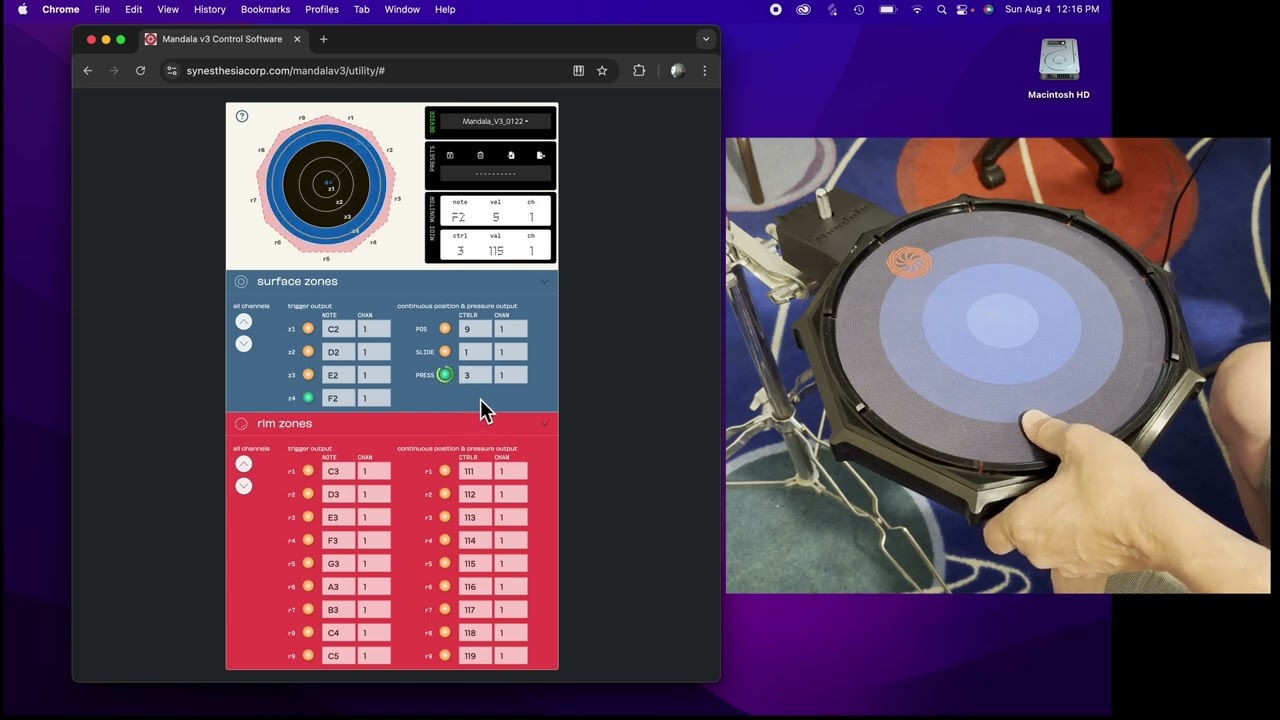1280x720 pixels.
Task: Toggle SLIDE continuous output
Action: [x=445, y=352]
